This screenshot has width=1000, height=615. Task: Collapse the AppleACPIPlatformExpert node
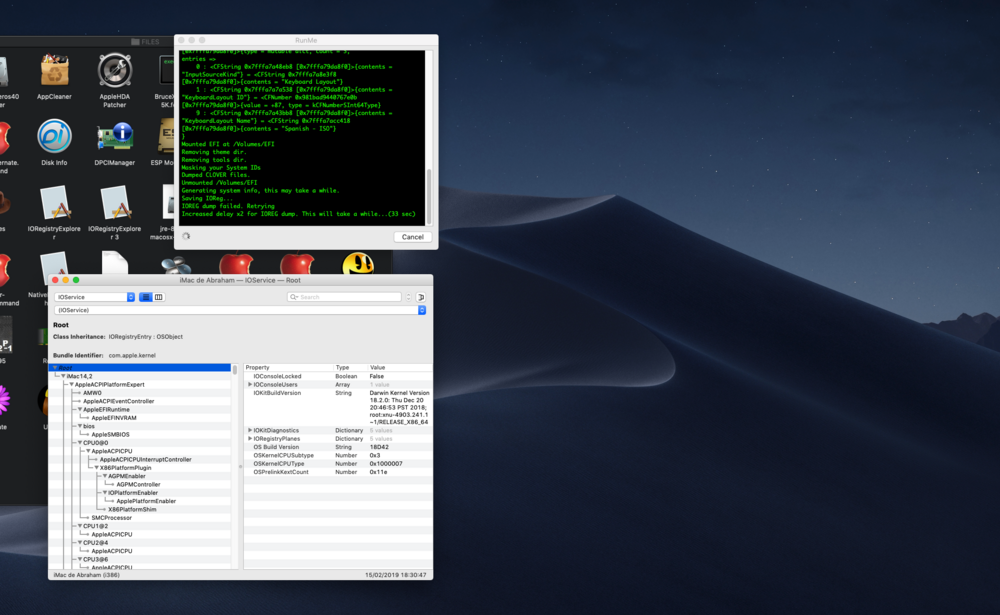click(x=70, y=384)
